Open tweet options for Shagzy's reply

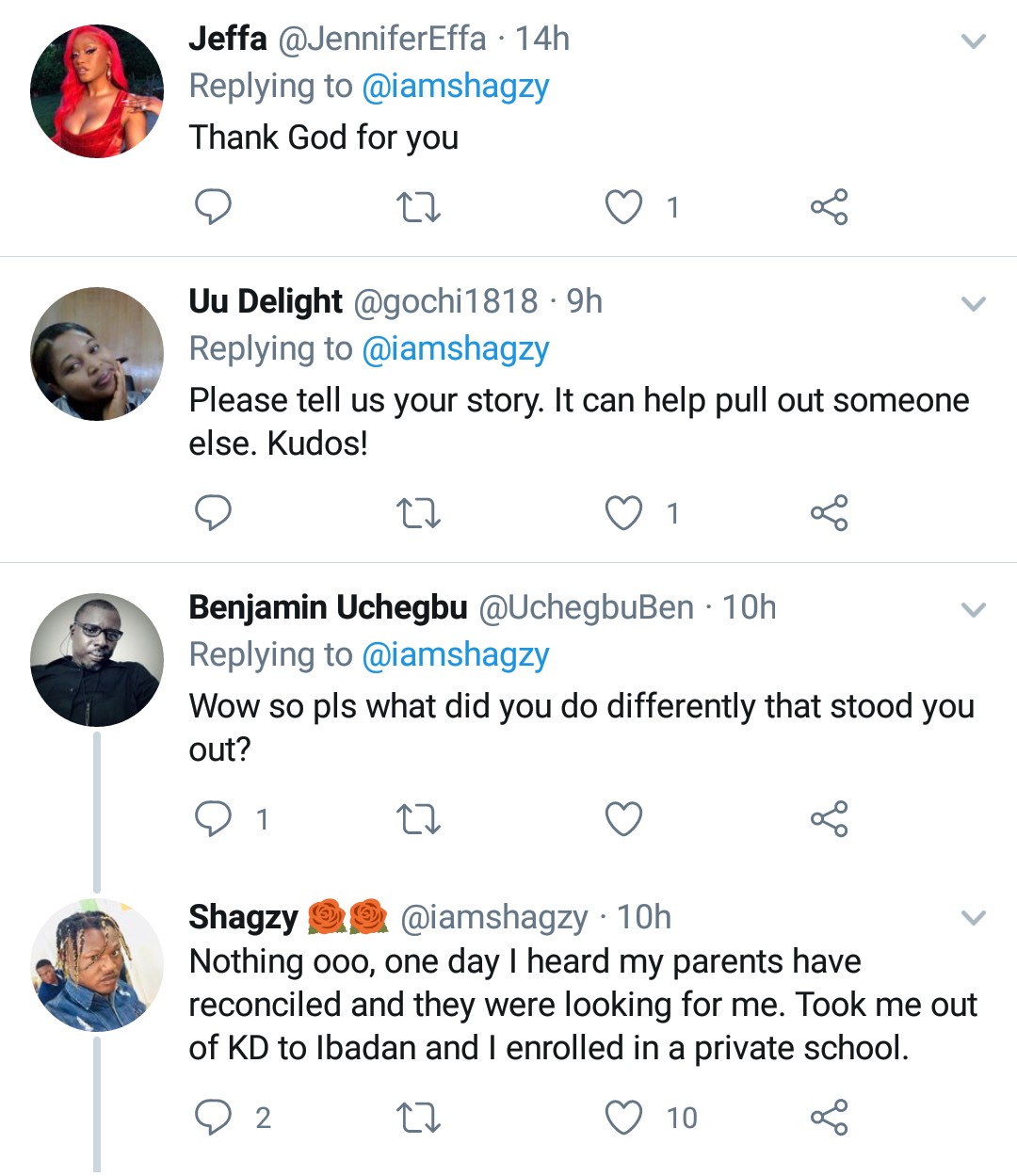pos(973,918)
